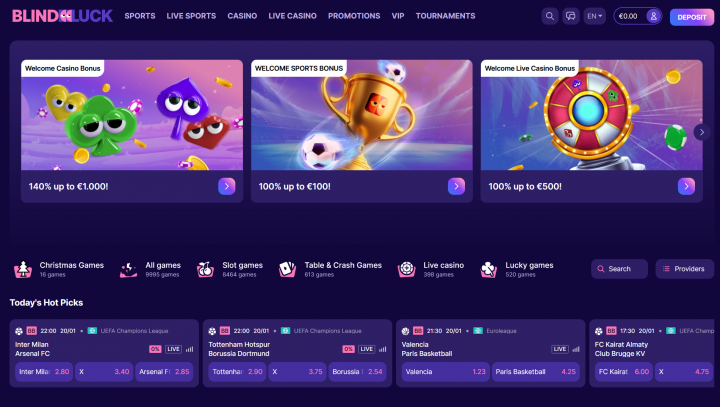Advance the bonus carousel with right arrow

(702, 132)
